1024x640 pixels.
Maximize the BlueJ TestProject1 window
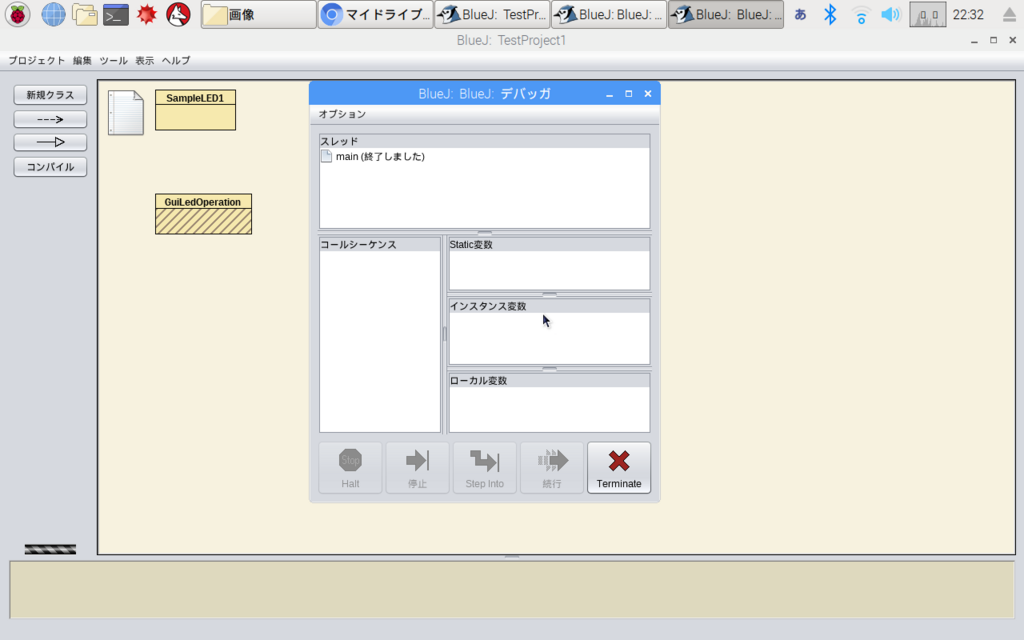click(x=993, y=40)
